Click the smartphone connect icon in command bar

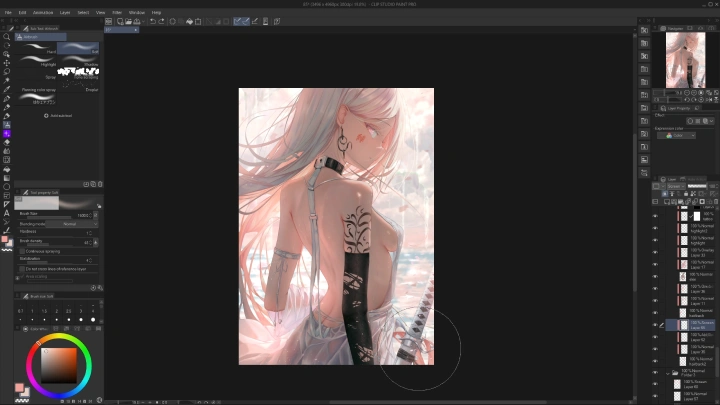tap(265, 22)
